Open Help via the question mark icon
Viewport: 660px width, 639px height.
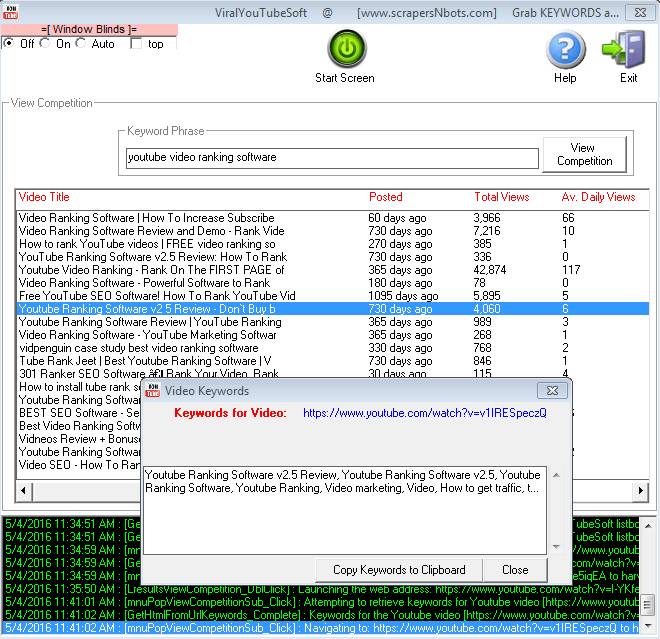(565, 49)
